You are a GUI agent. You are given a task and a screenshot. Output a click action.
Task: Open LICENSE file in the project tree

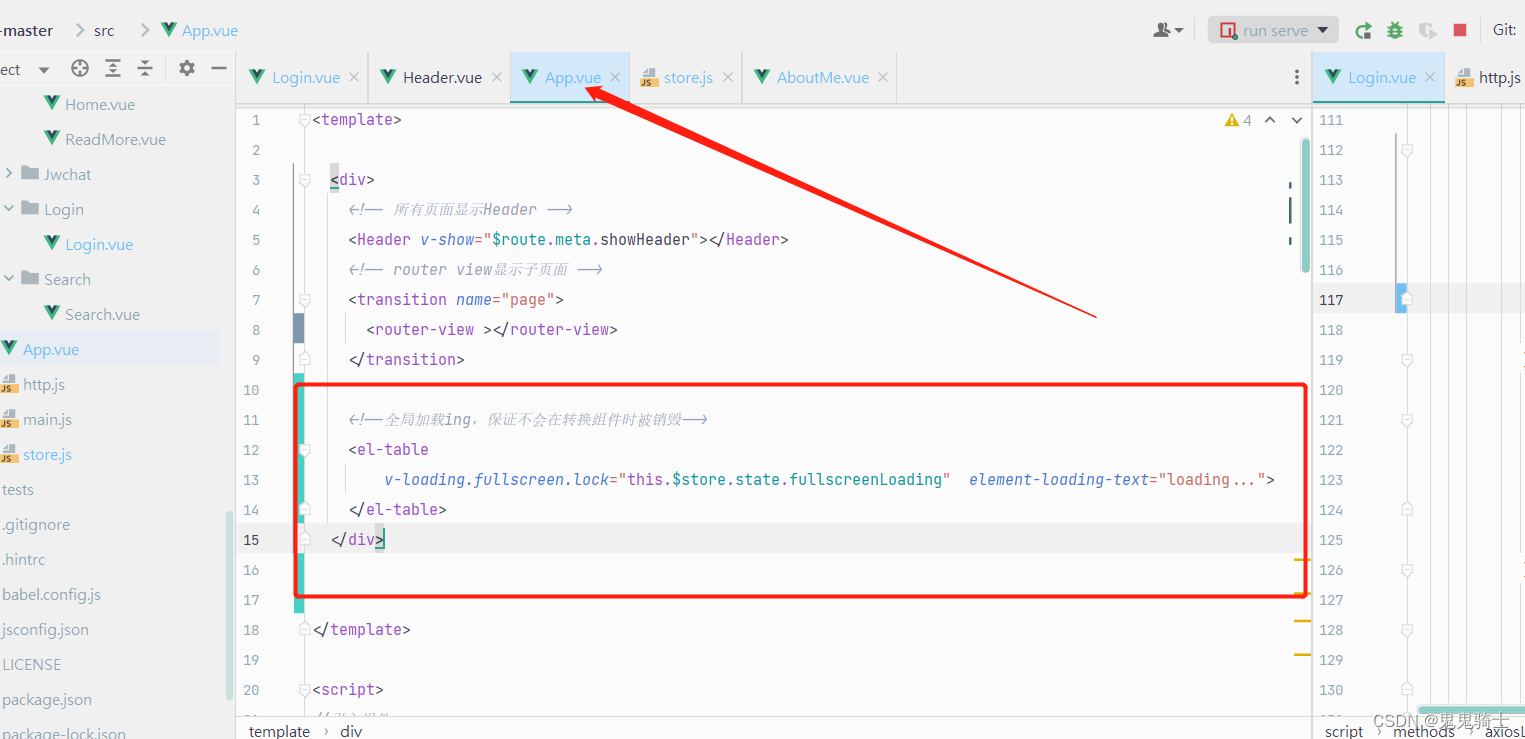pyautogui.click(x=32, y=664)
